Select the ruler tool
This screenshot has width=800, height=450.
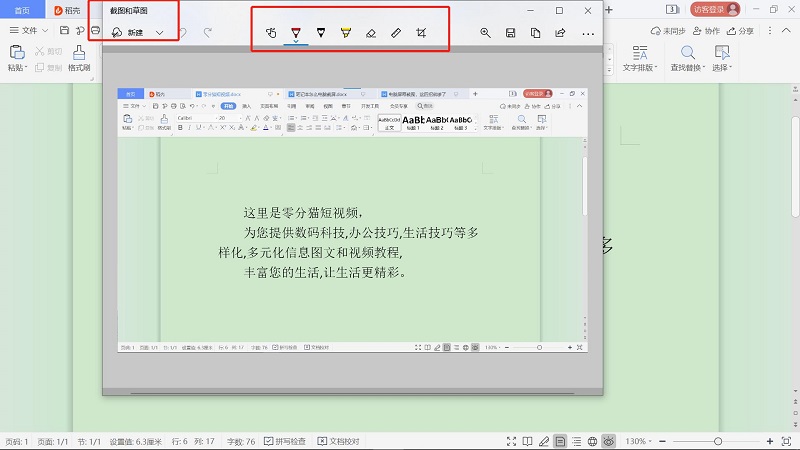pos(396,33)
